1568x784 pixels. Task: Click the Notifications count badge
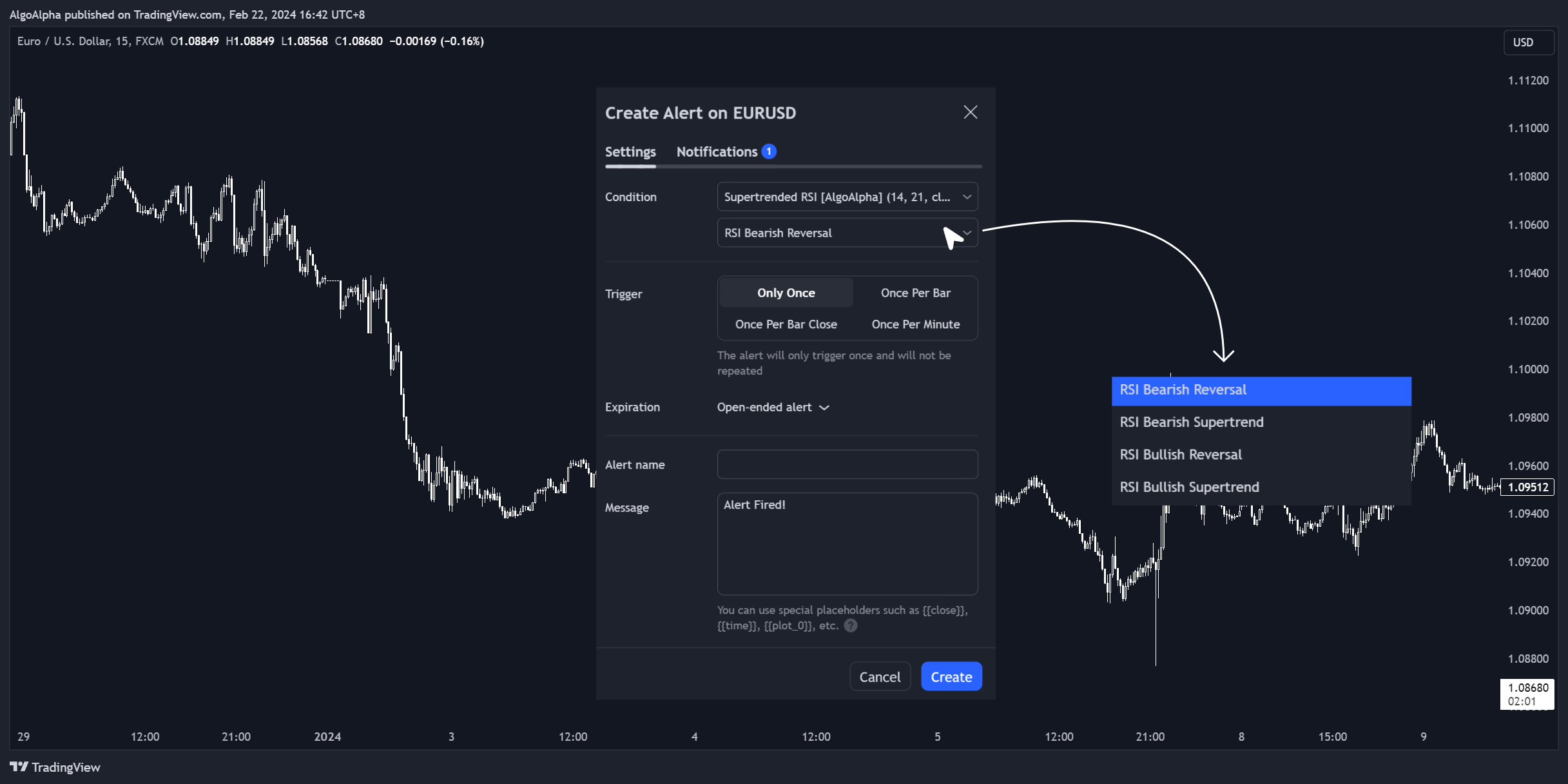tap(769, 152)
